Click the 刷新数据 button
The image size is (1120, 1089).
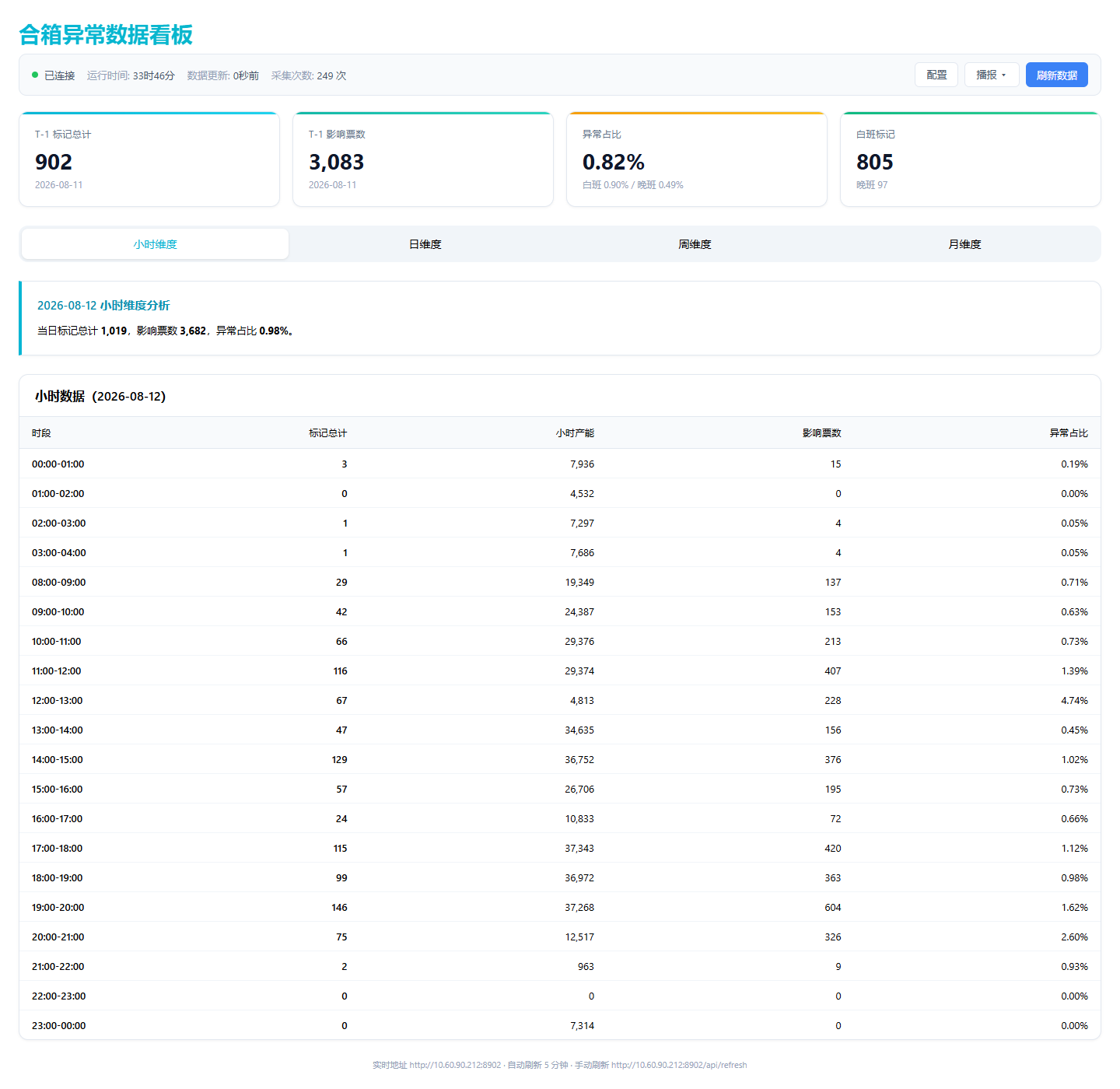point(1057,75)
